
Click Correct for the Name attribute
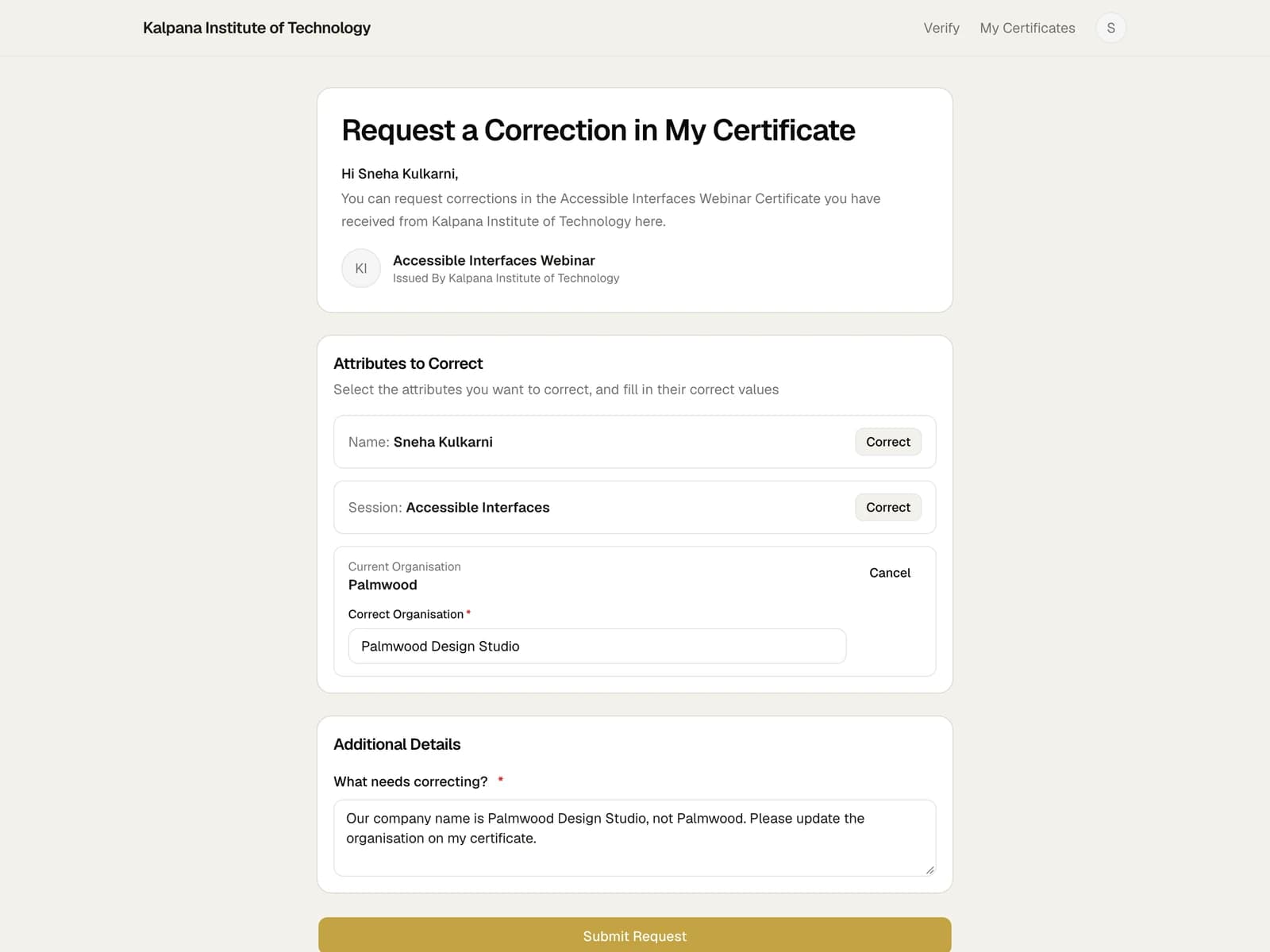(888, 442)
